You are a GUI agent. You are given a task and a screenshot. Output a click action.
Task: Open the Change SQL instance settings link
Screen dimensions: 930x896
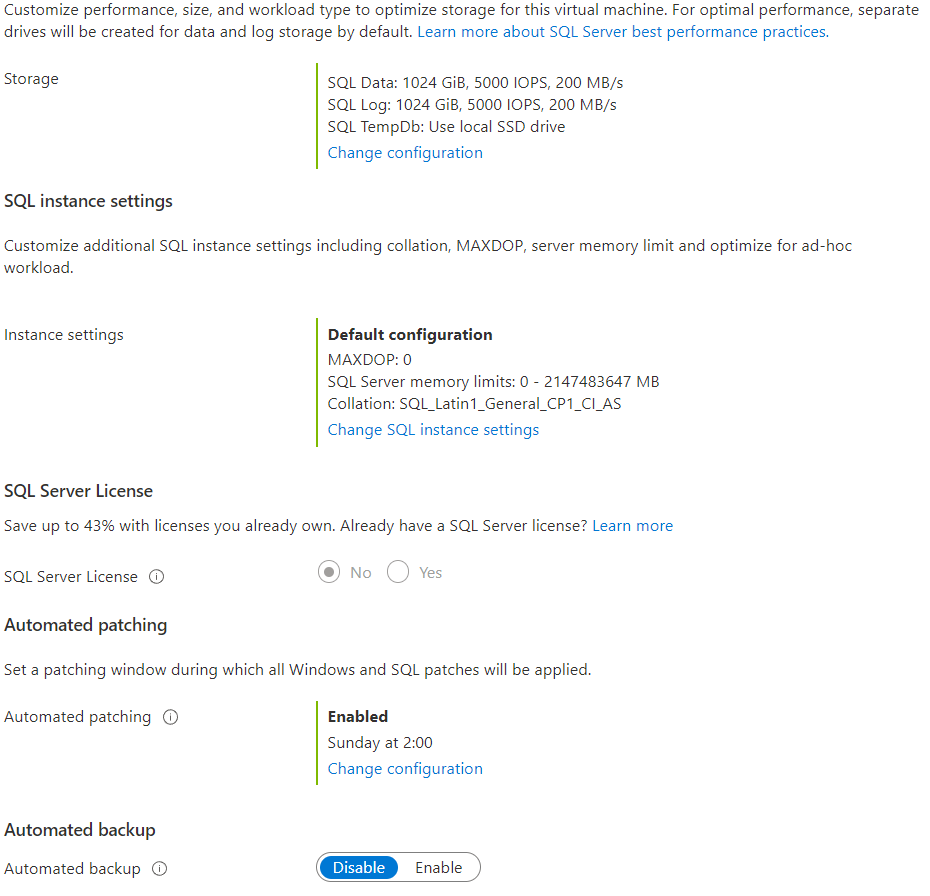433,430
